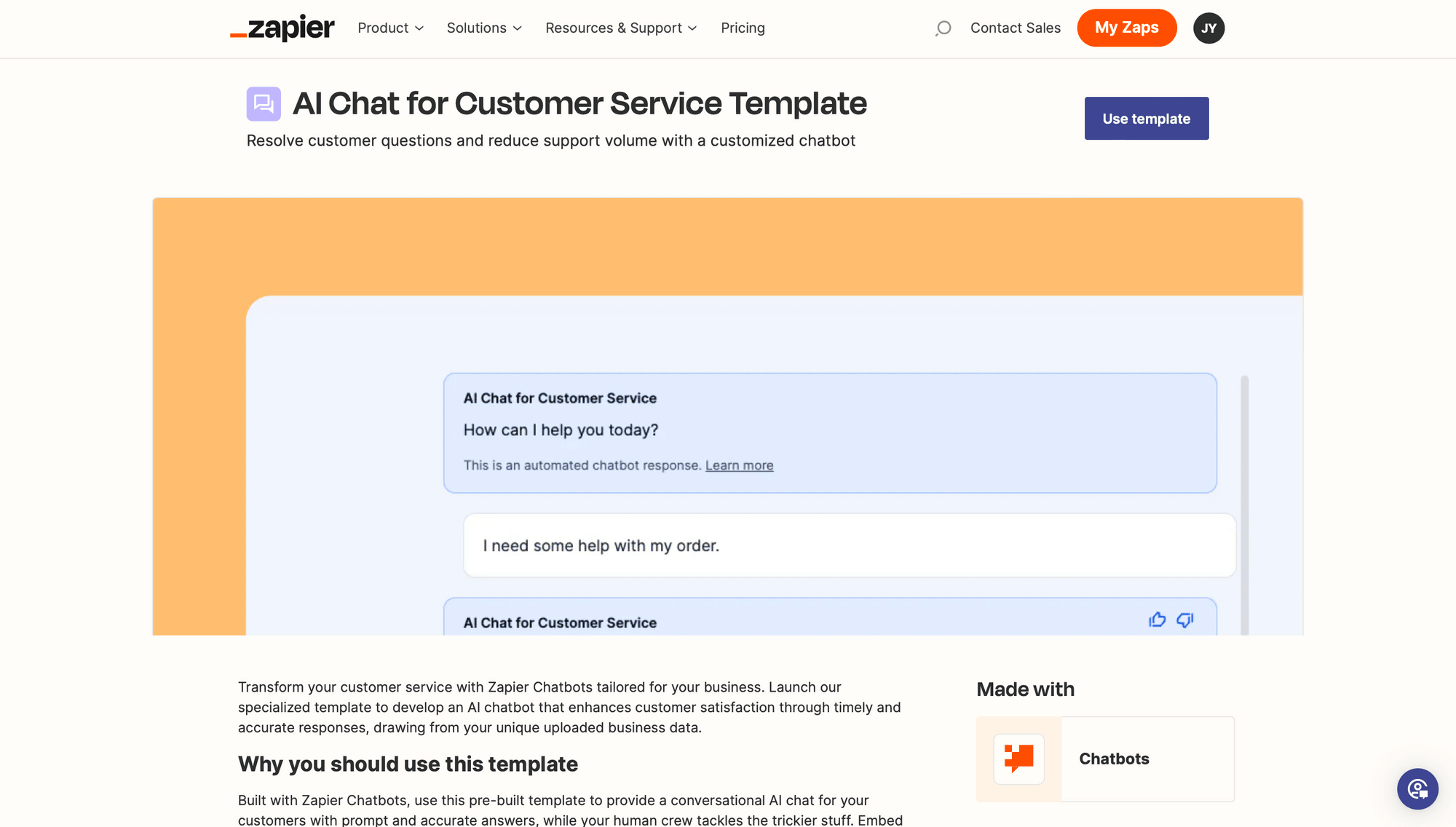This screenshot has width=1456, height=827.
Task: Open the JY account avatar menu
Action: point(1208,28)
